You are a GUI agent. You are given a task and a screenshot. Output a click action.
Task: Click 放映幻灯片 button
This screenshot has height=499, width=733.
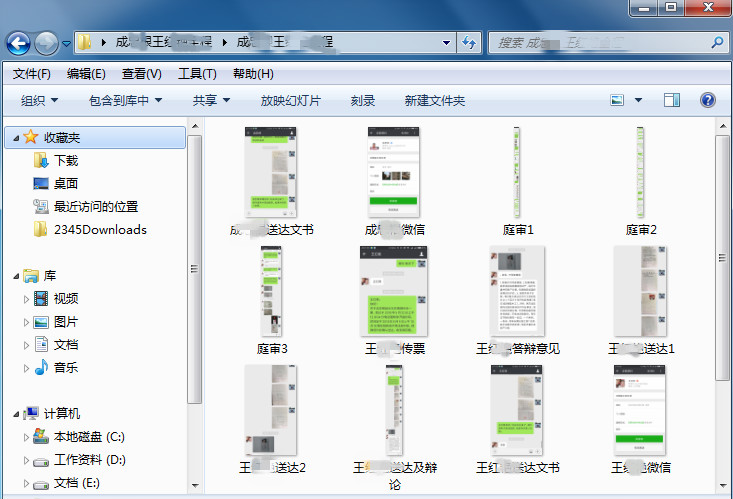tap(290, 101)
